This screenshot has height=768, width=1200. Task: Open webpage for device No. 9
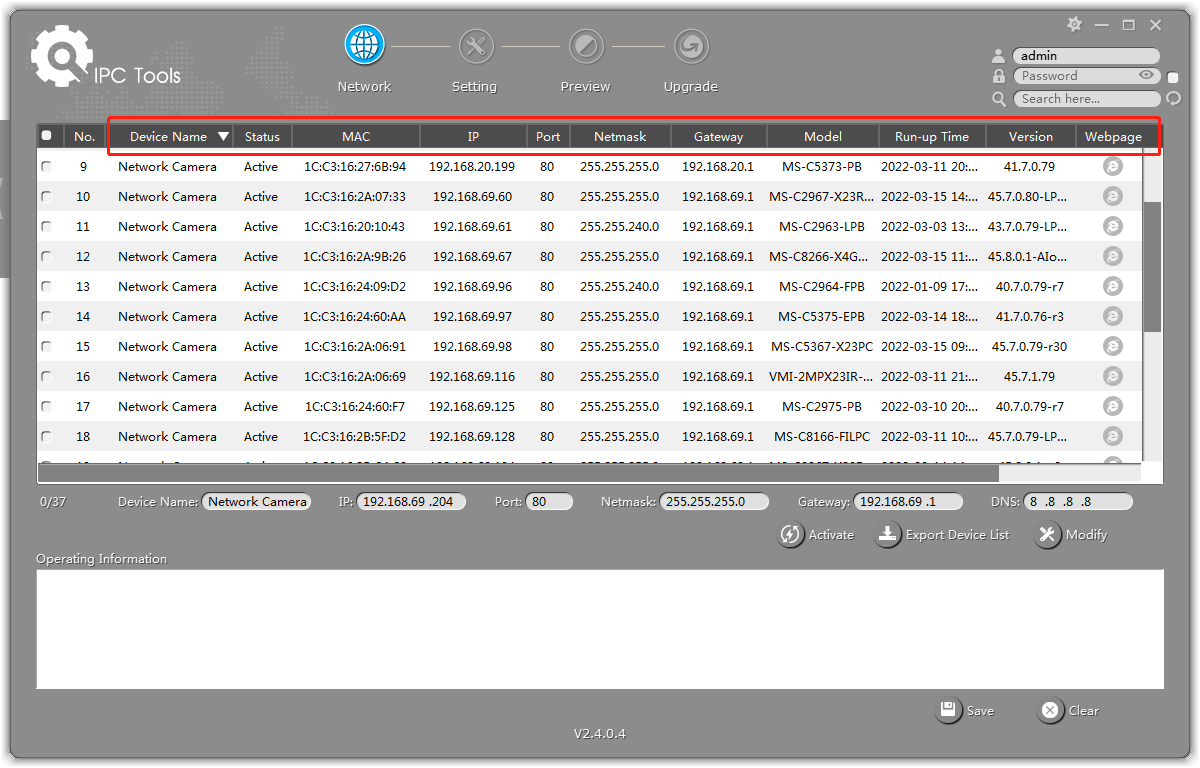point(1112,167)
